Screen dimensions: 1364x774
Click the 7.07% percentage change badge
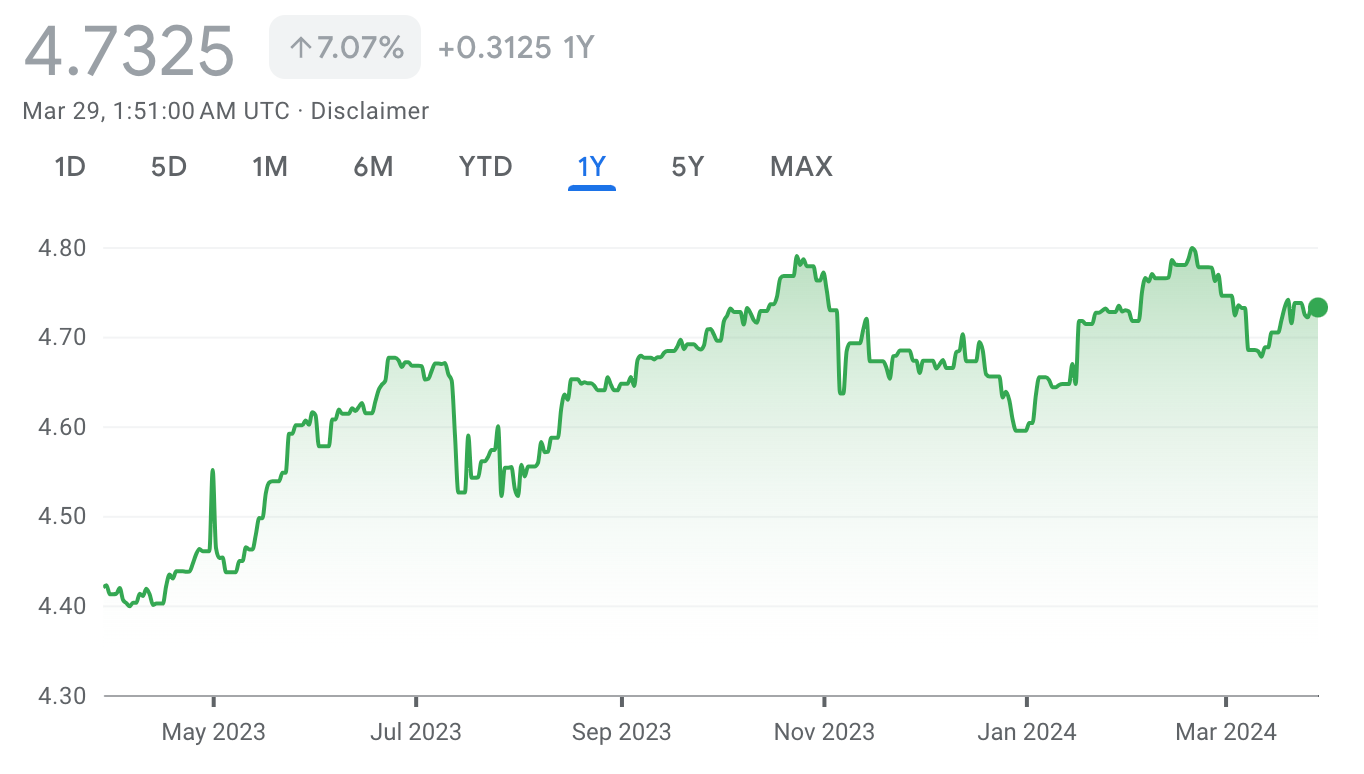[x=345, y=47]
